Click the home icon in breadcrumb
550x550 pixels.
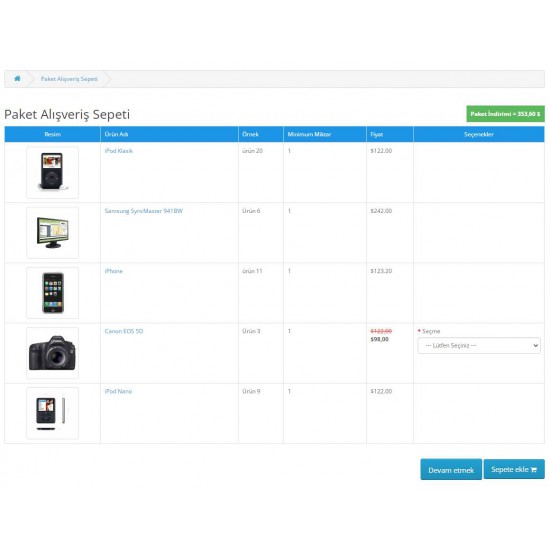[17, 79]
